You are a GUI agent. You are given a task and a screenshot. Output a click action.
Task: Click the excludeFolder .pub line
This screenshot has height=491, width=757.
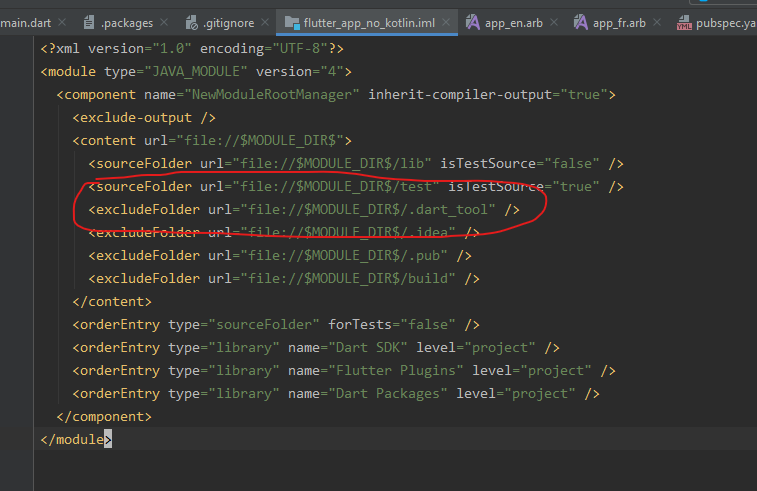click(x=280, y=256)
